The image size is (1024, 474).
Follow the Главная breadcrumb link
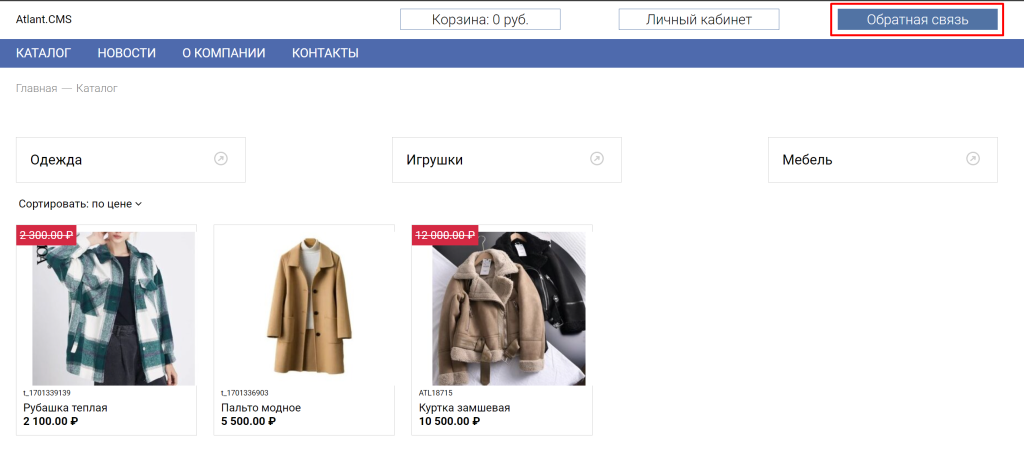[x=37, y=88]
